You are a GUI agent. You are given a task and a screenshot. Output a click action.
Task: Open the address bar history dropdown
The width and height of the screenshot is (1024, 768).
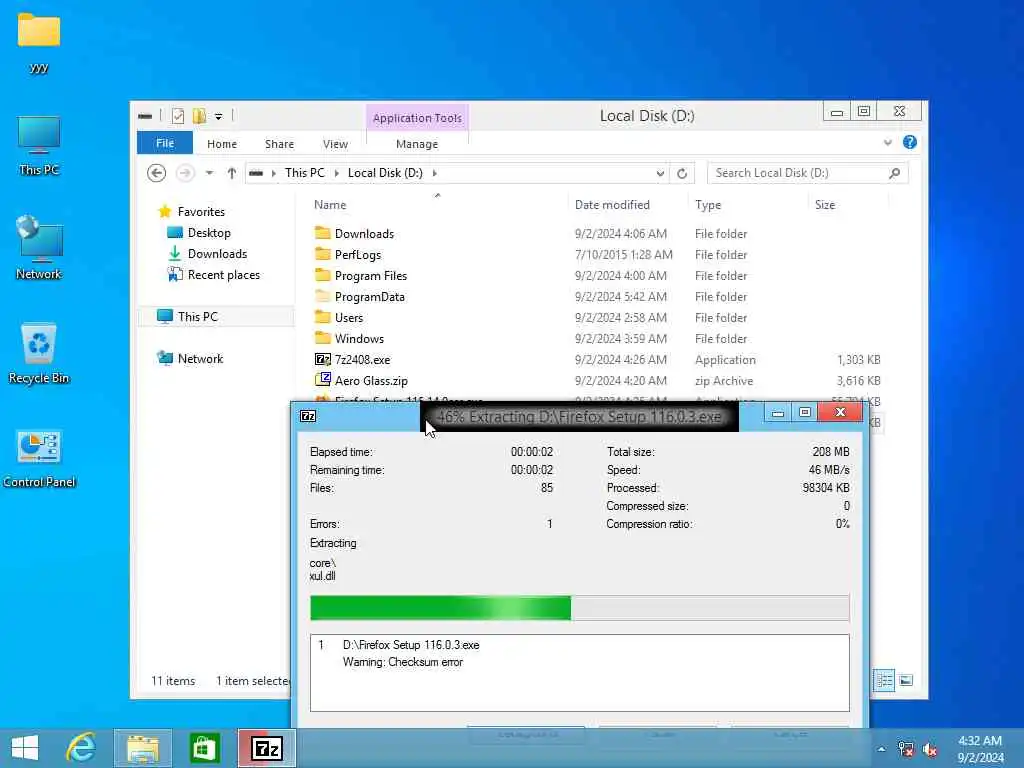pyautogui.click(x=660, y=173)
